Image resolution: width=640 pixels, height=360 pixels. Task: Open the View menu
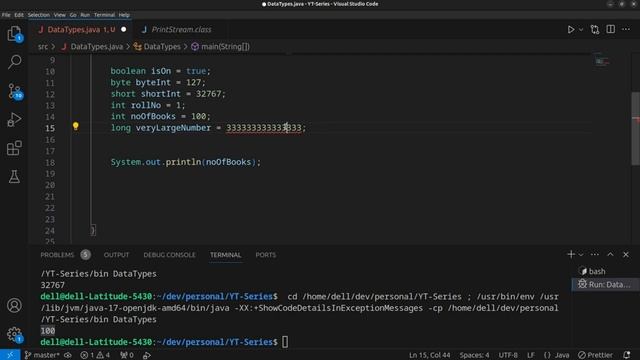(60, 15)
